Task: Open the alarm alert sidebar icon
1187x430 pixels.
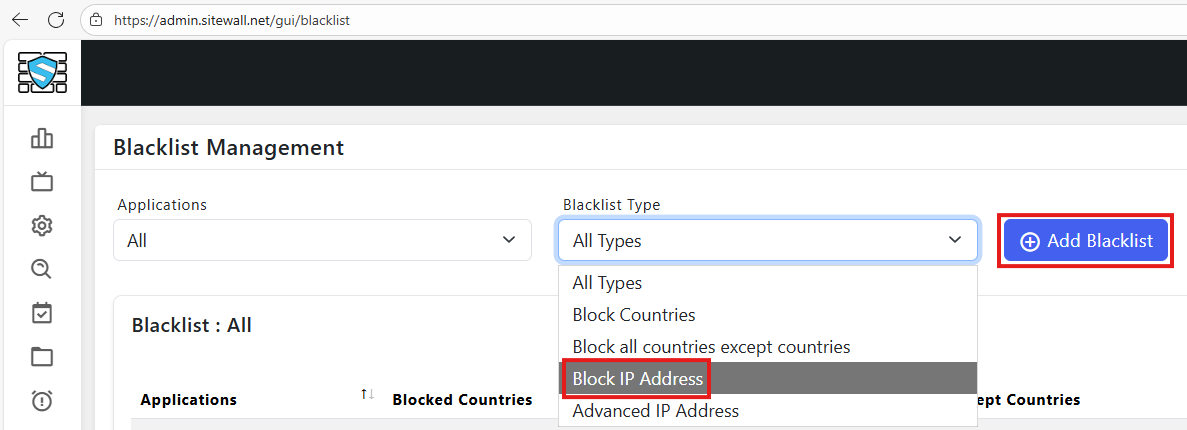Action: (x=42, y=401)
